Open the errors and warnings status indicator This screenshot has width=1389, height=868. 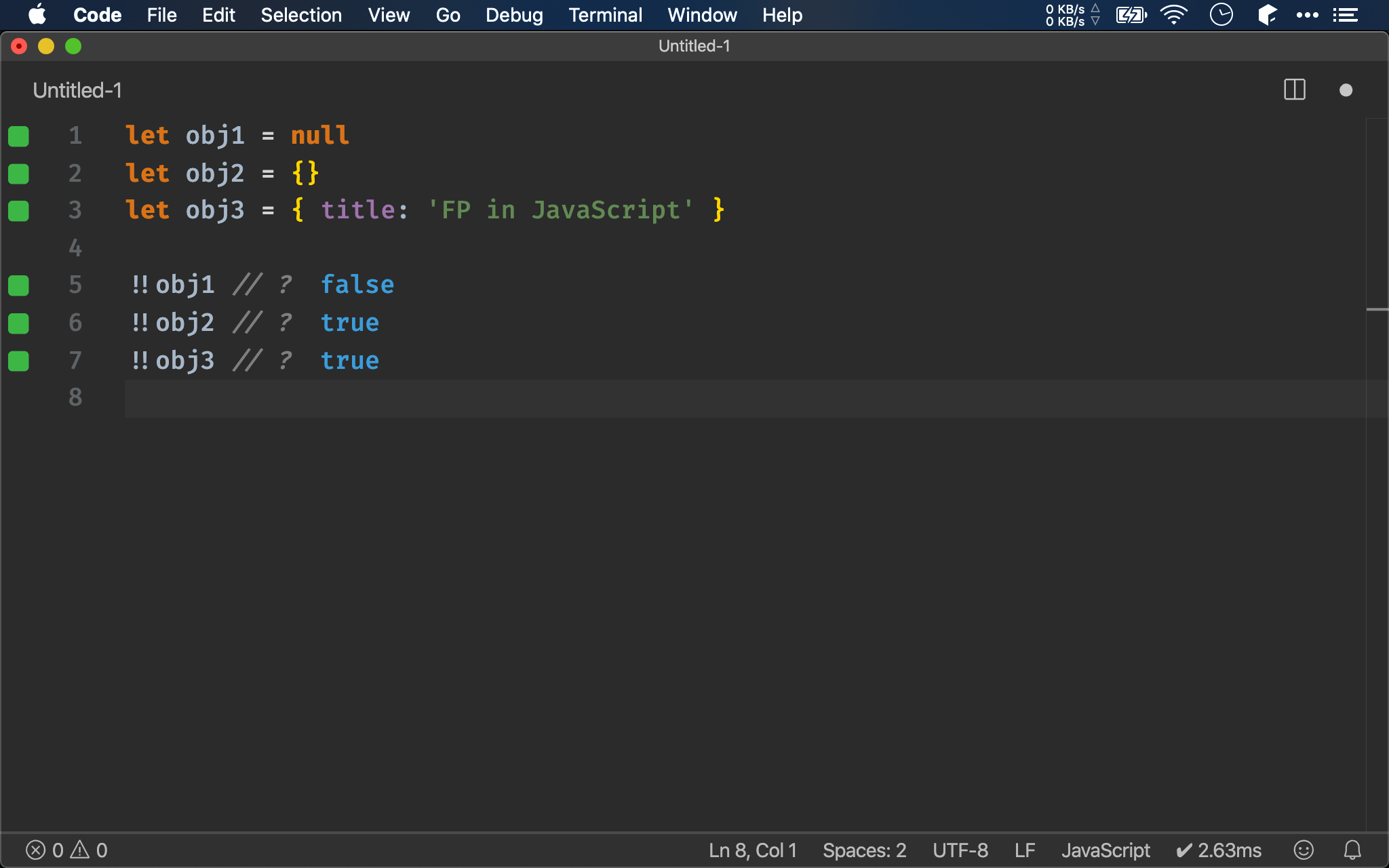(x=66, y=850)
